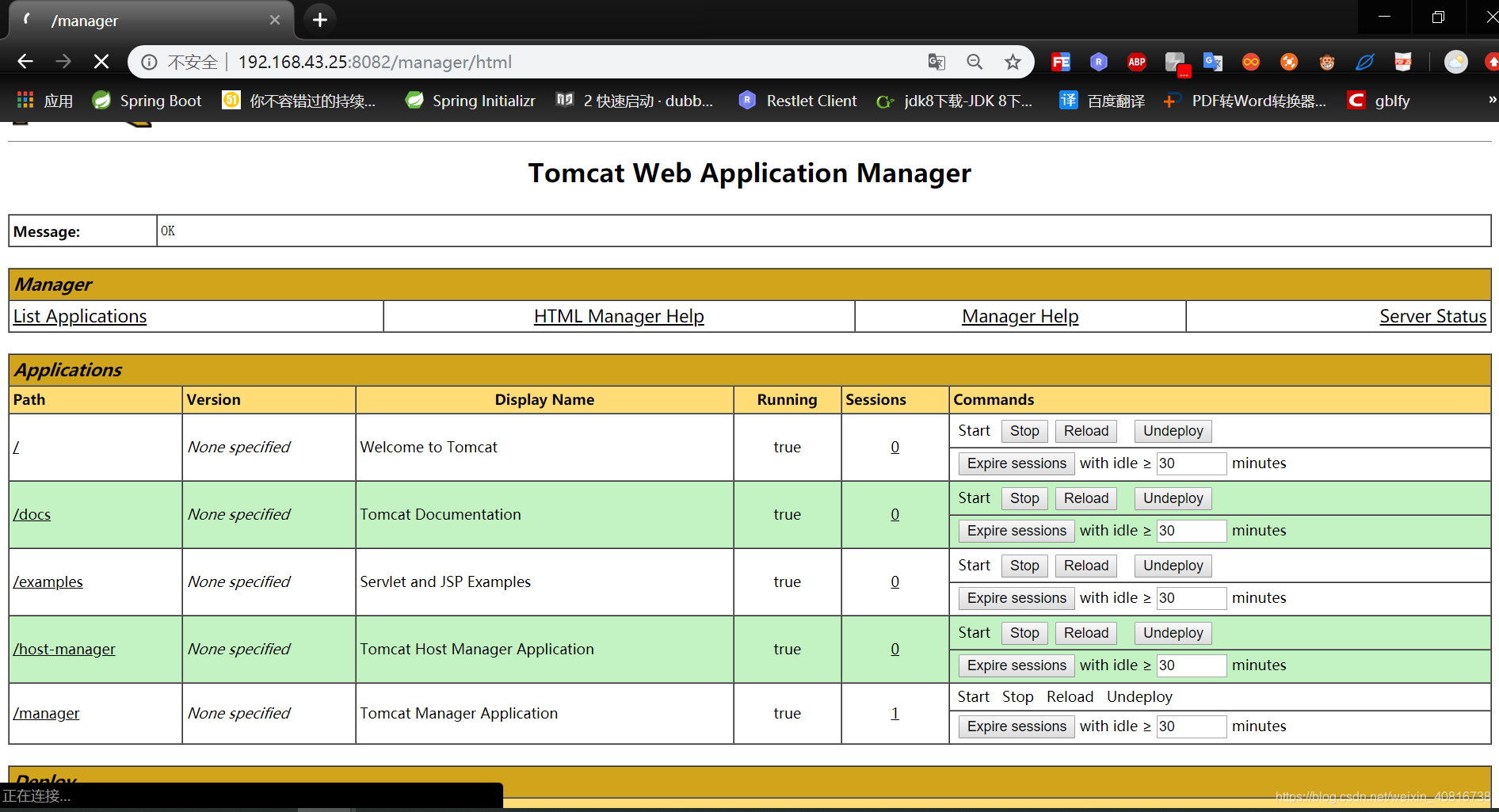Image resolution: width=1499 pixels, height=812 pixels.
Task: Undeploy the Servlet and JSP Examples app
Action: 1173,566
